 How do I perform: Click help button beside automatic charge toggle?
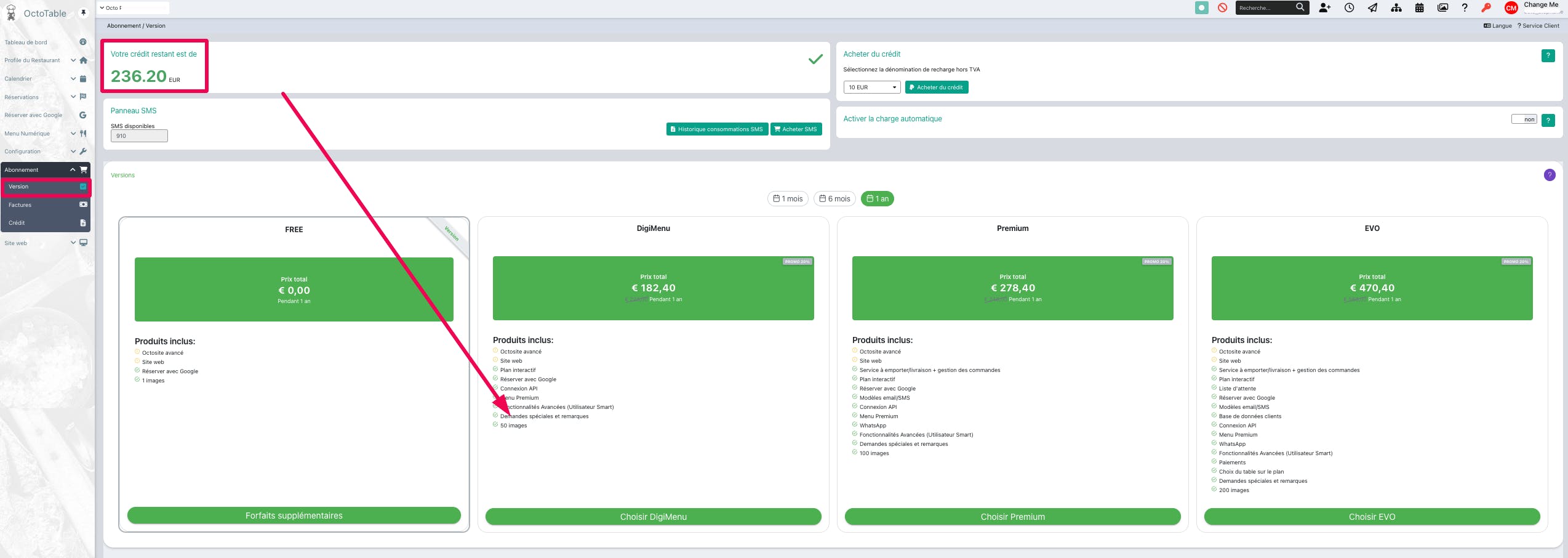1548,120
